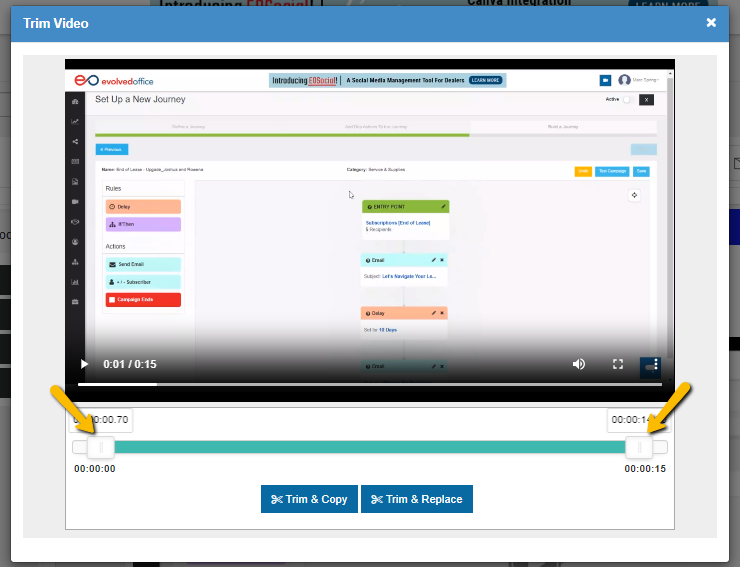Click the hierarchy icon in video sidebar
740x567 pixels.
[75, 262]
